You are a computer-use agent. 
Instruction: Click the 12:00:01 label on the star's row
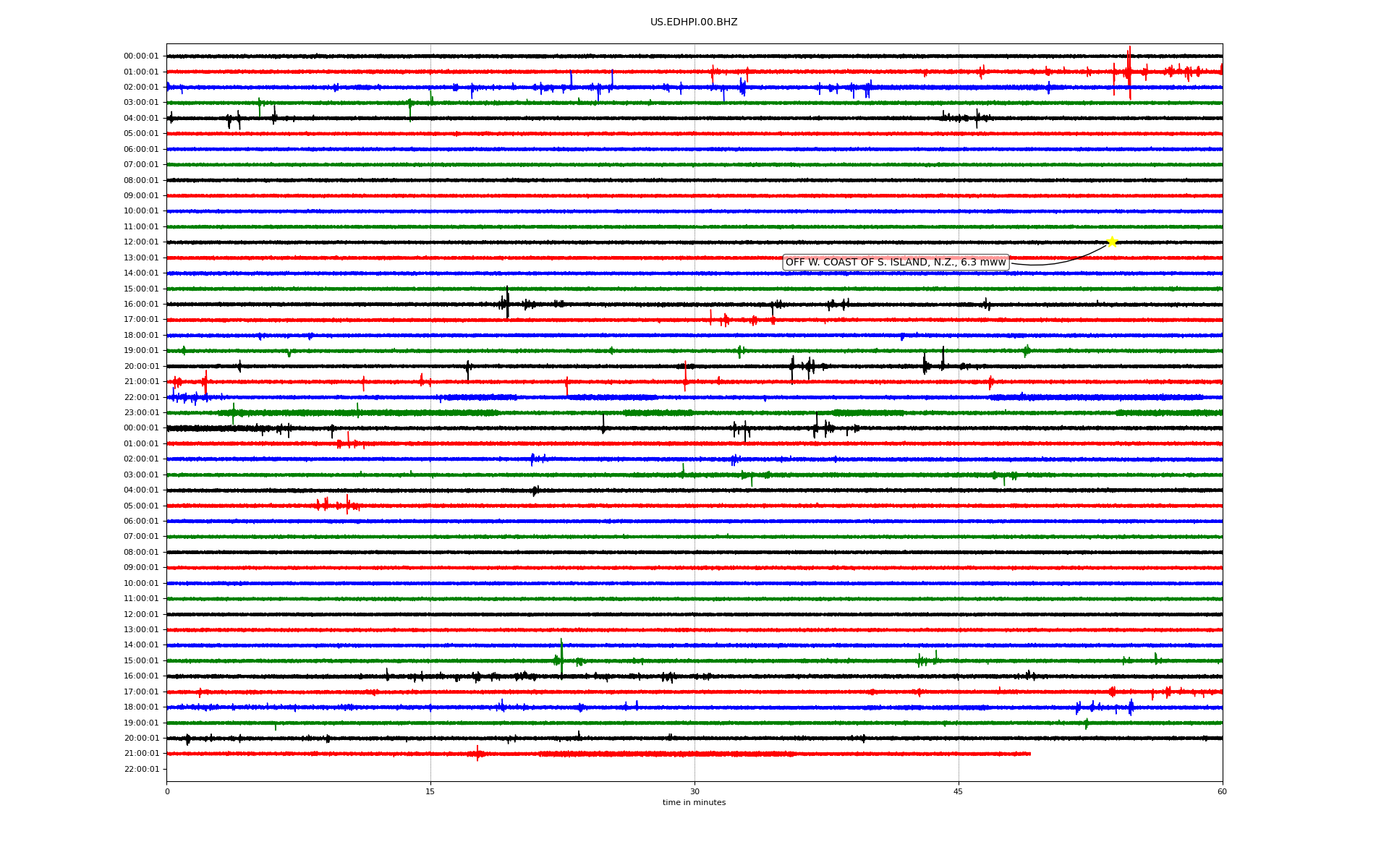[x=141, y=242]
